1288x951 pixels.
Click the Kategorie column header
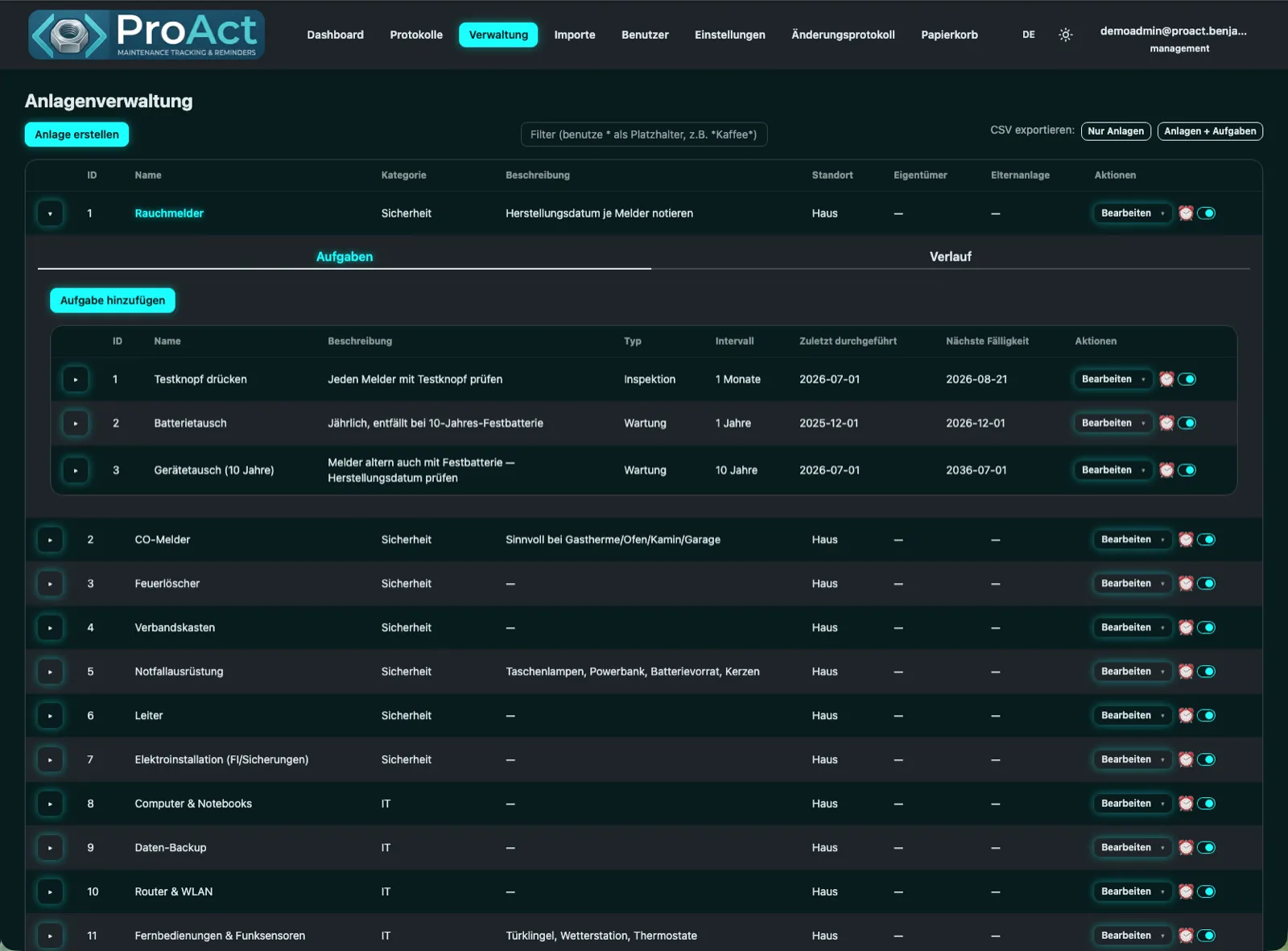click(403, 176)
